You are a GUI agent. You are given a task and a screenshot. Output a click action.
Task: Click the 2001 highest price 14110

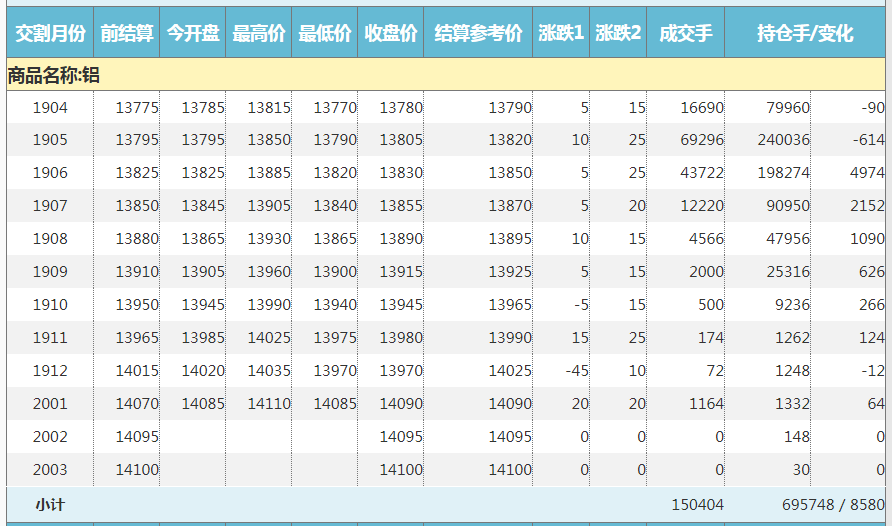[x=269, y=404]
